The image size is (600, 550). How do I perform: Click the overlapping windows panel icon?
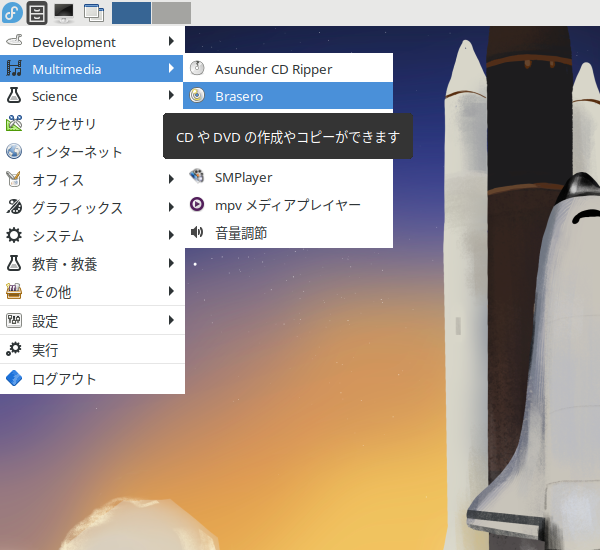94,13
